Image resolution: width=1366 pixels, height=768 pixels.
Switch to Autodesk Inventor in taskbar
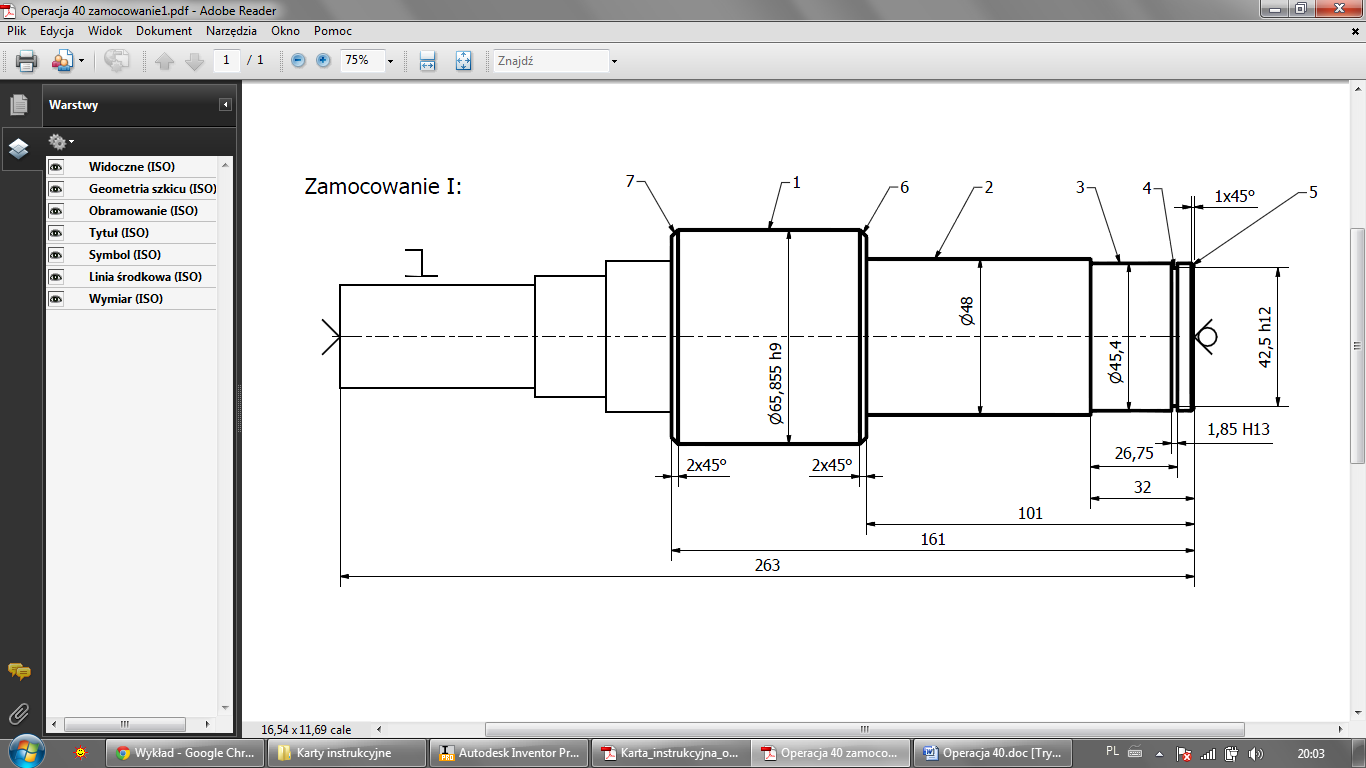pos(509,753)
